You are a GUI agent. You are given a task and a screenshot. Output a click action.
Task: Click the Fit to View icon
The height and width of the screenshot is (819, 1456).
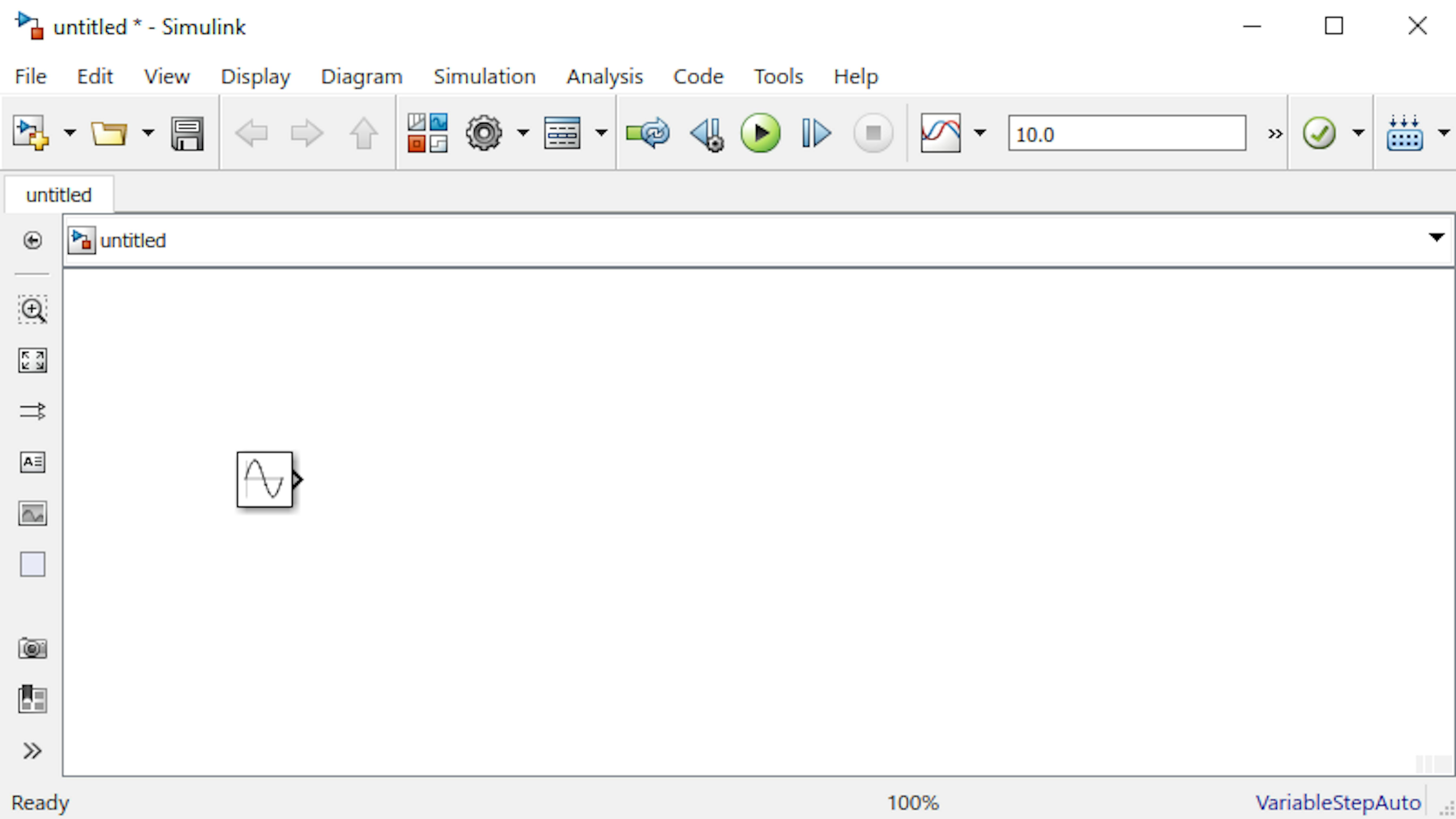pos(32,361)
